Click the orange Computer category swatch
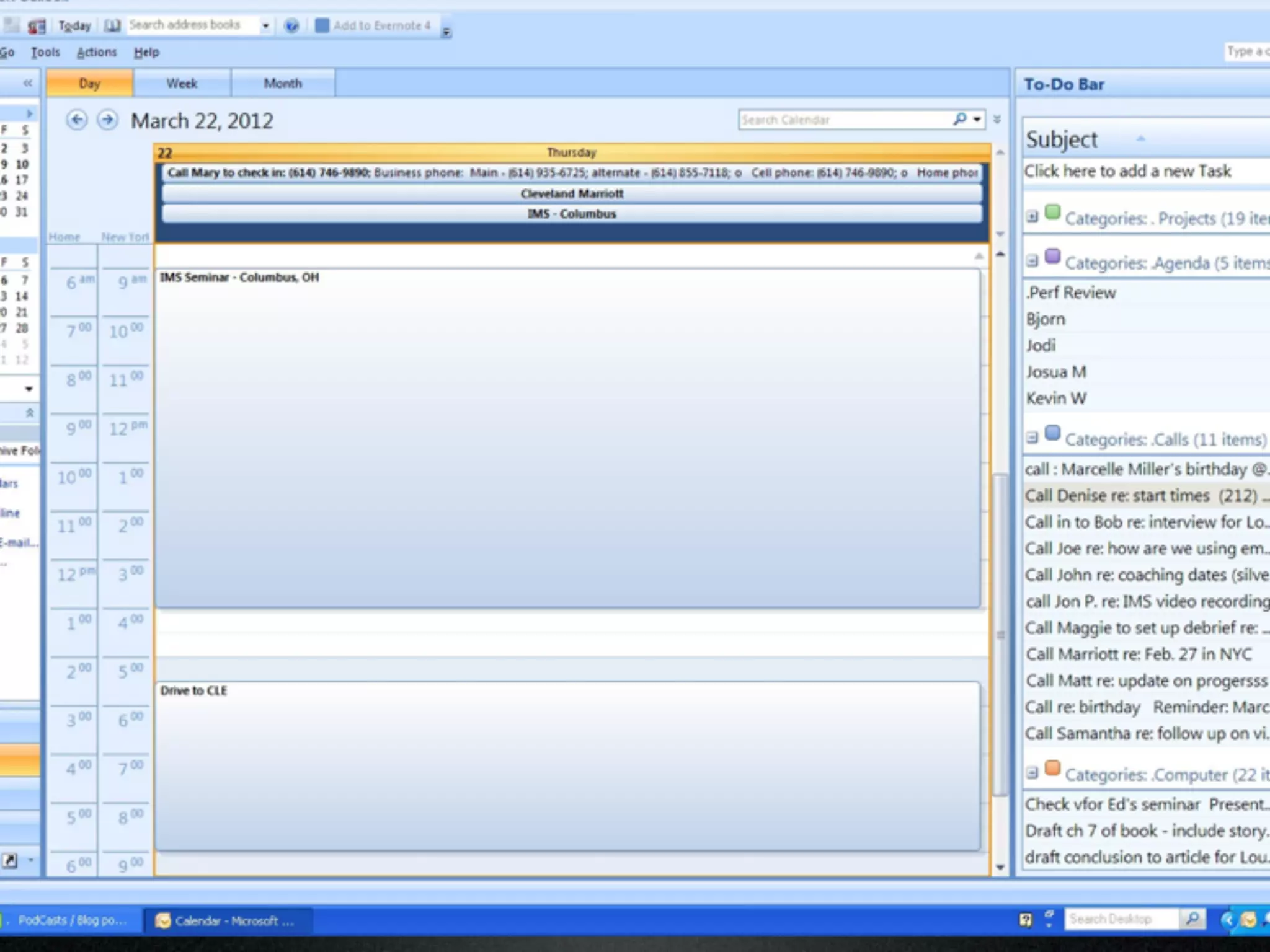This screenshot has width=1270, height=952. tap(1052, 769)
